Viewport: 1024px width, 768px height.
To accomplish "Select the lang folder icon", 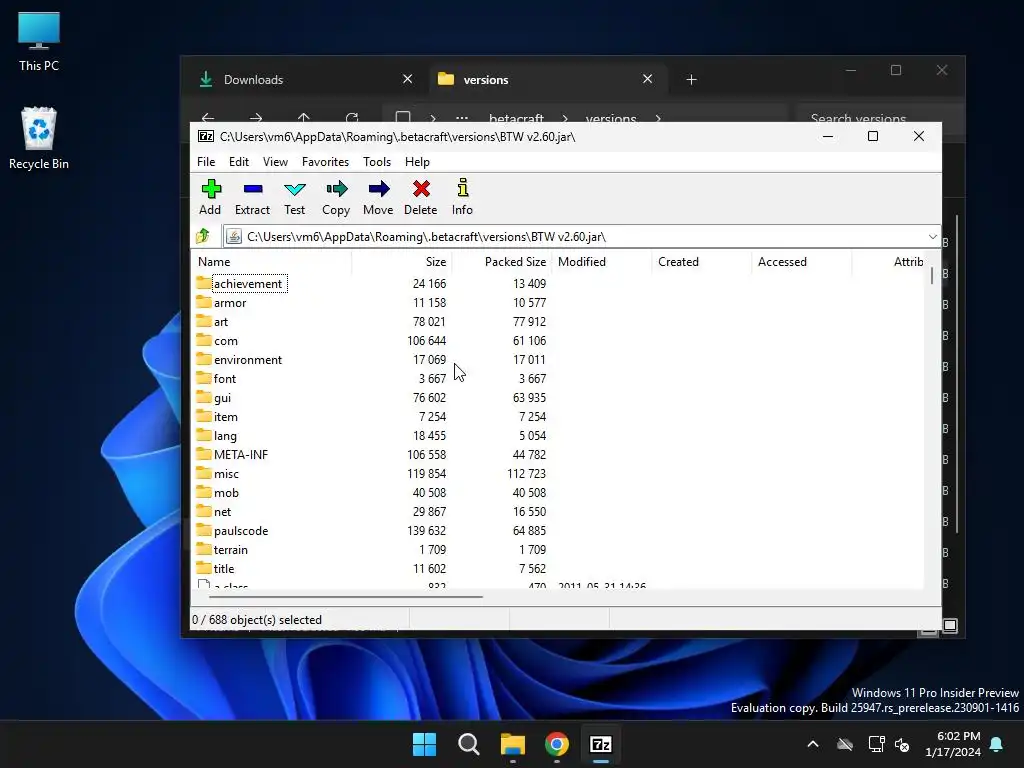I will tap(204, 434).
